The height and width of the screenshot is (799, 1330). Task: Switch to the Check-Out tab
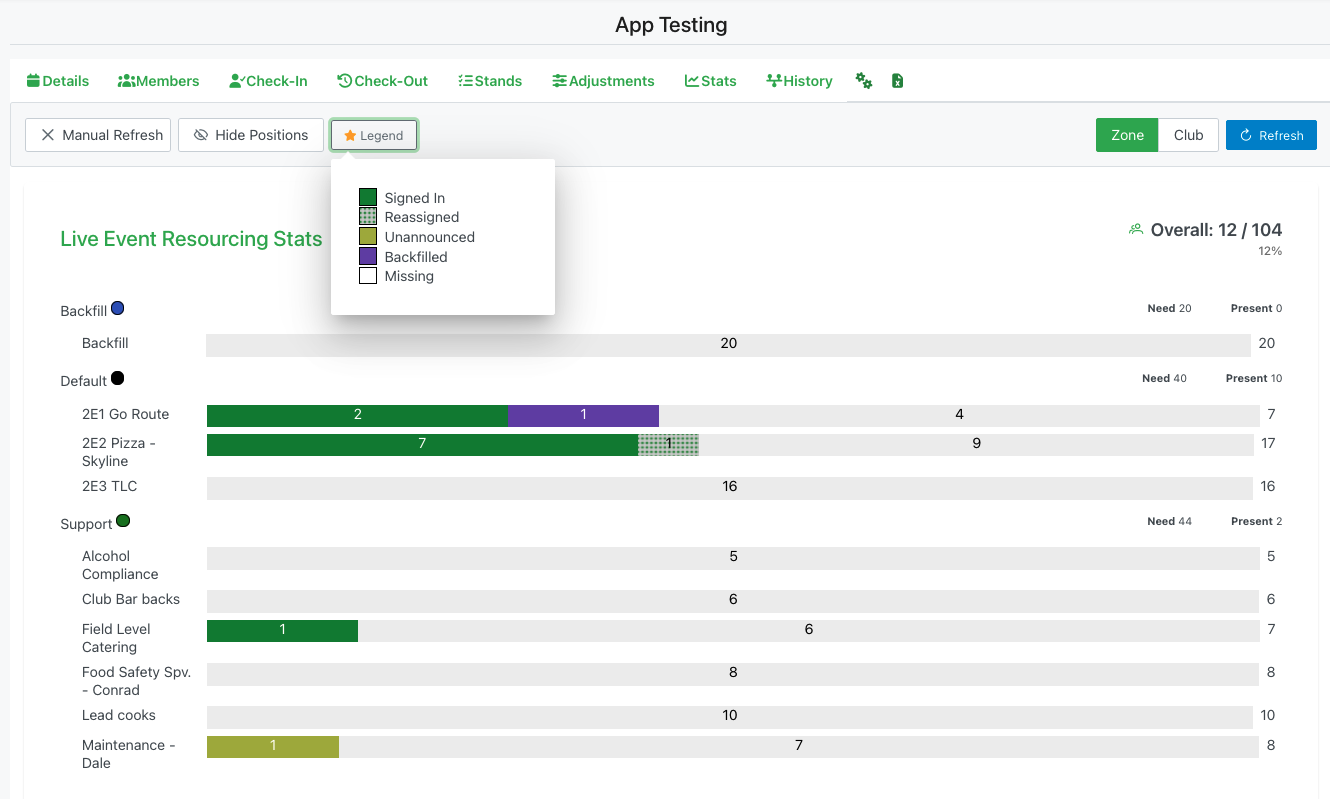coord(382,81)
